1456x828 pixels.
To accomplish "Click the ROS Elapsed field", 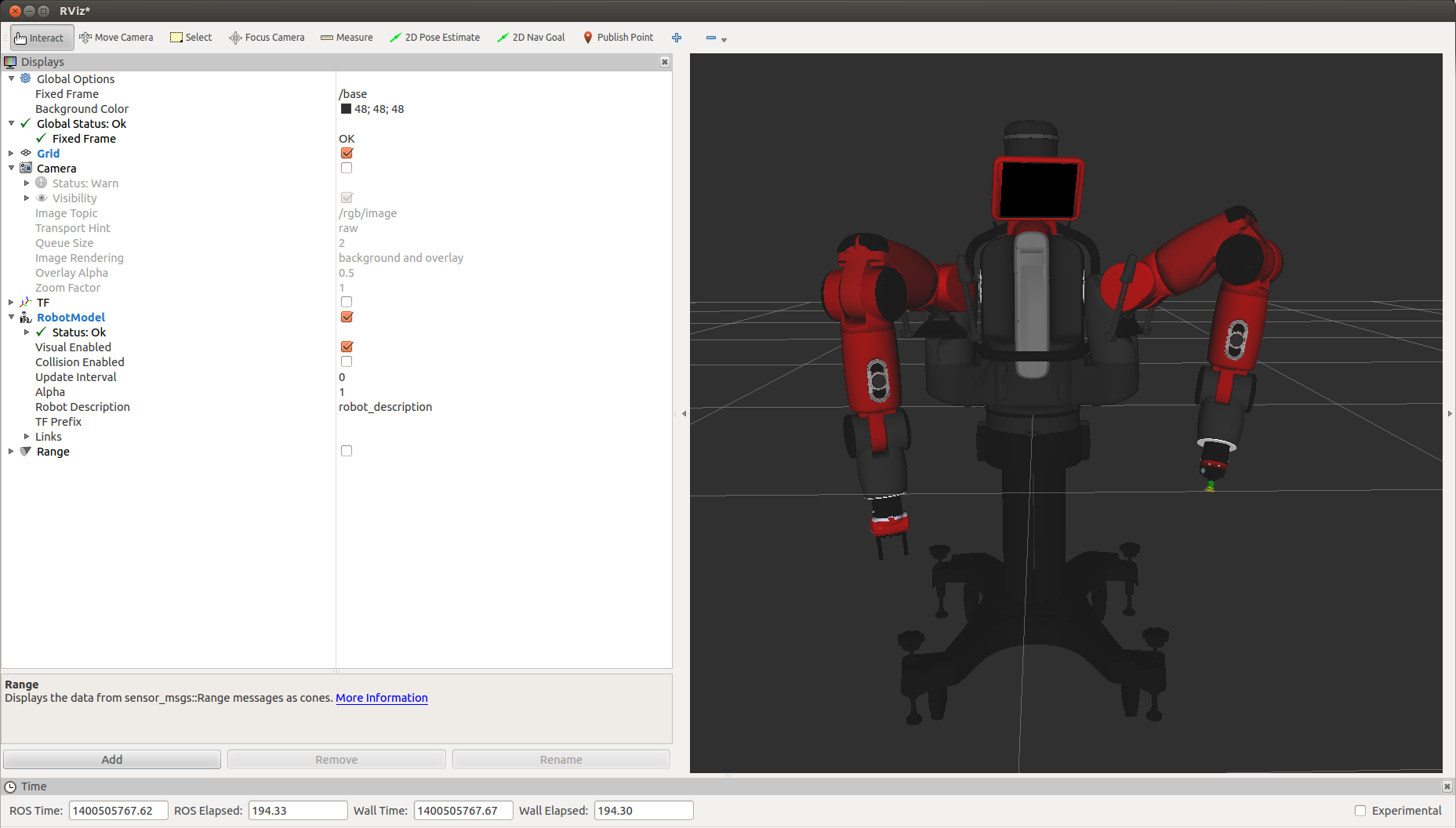I will tap(298, 811).
